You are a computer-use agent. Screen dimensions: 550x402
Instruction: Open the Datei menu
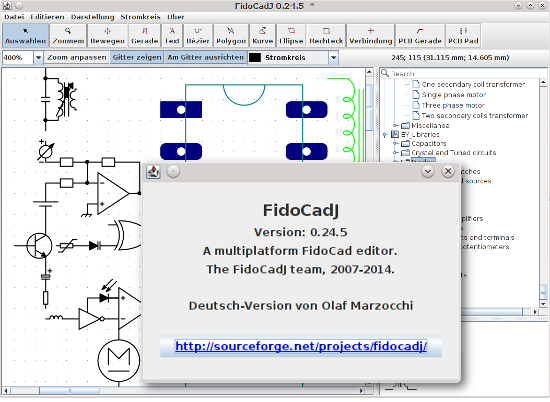[14, 17]
